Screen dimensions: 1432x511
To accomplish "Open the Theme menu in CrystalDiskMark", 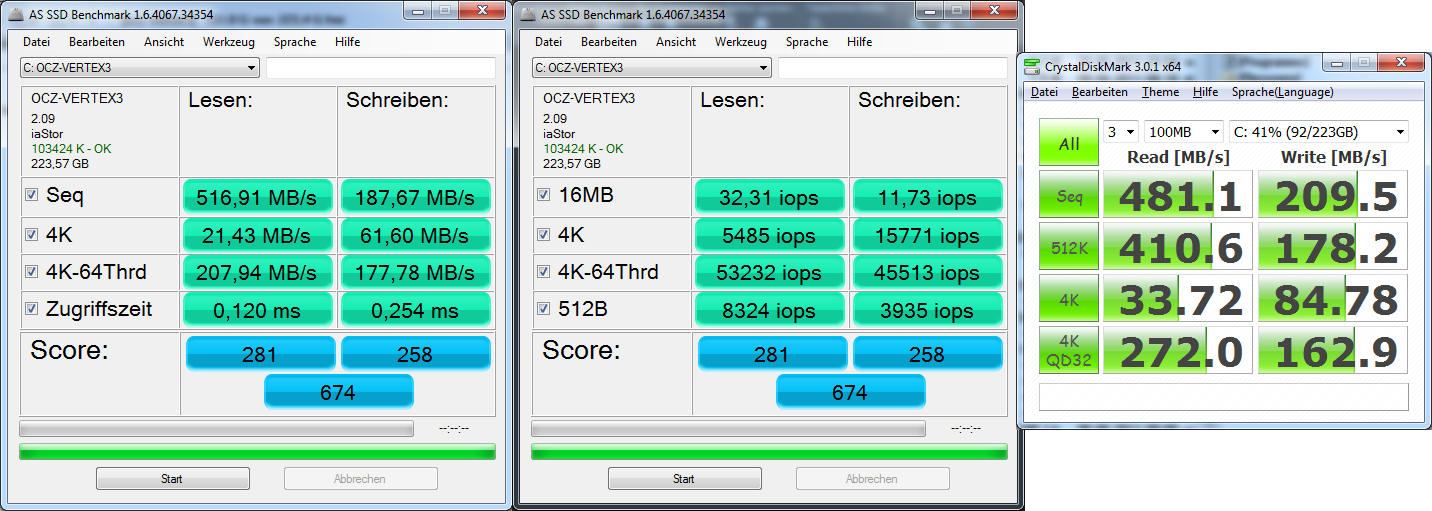I will 1160,92.
